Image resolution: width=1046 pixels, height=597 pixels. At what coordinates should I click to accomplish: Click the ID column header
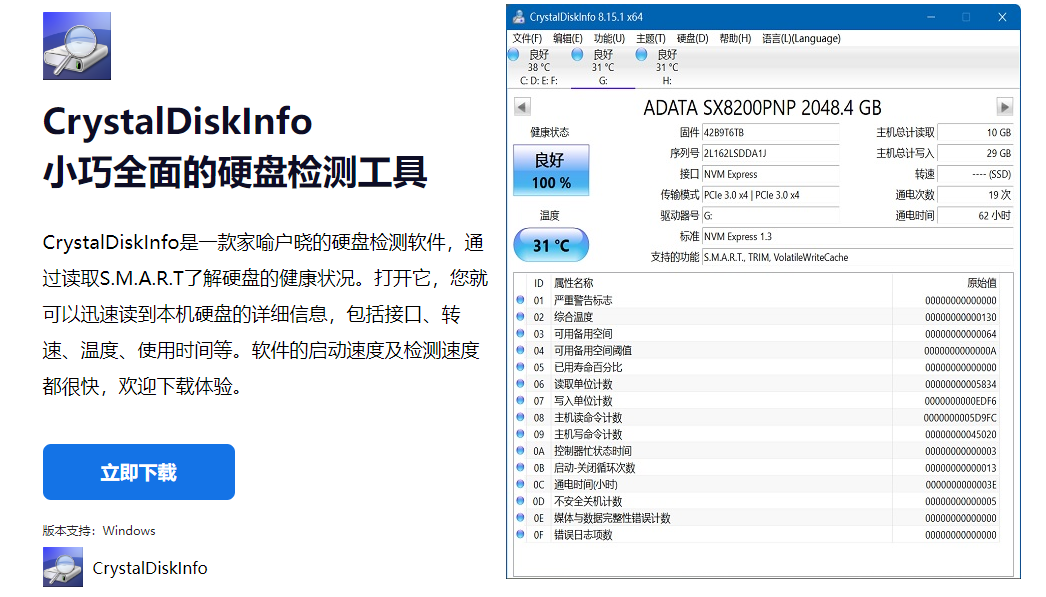coord(538,283)
